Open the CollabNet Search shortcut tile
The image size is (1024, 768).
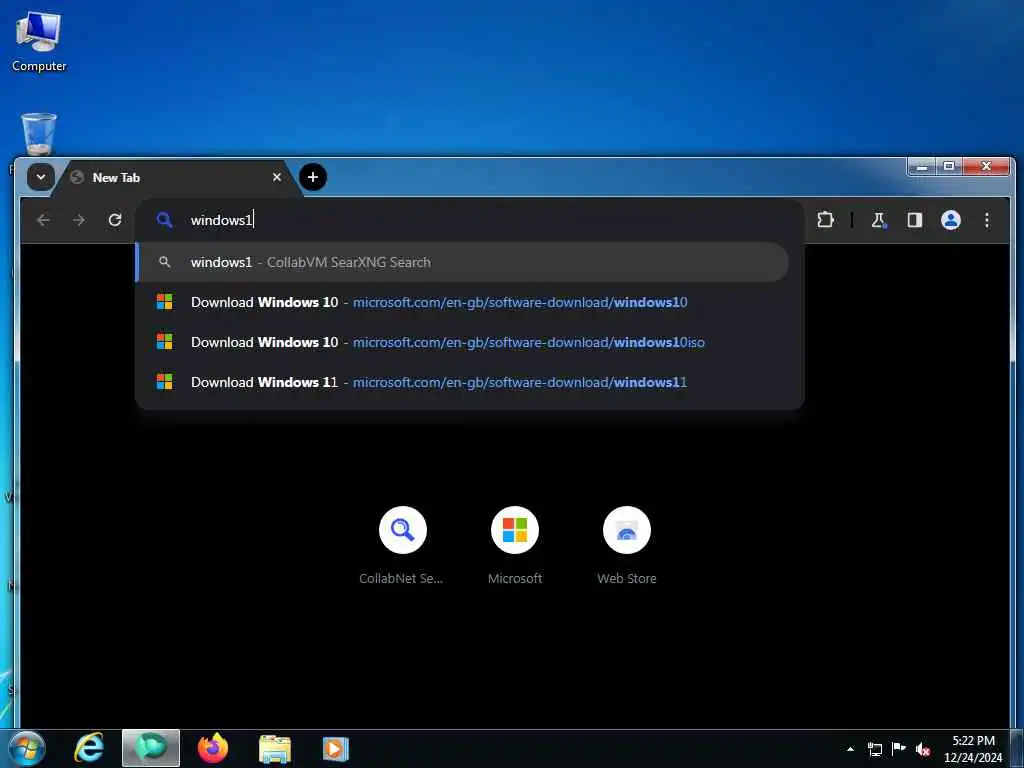pyautogui.click(x=402, y=545)
